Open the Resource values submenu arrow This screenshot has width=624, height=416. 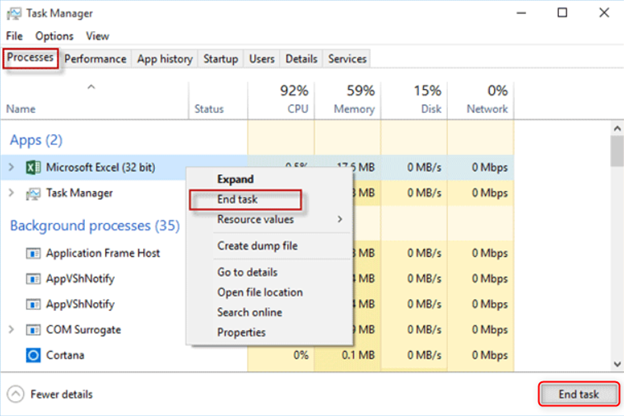[x=339, y=219]
